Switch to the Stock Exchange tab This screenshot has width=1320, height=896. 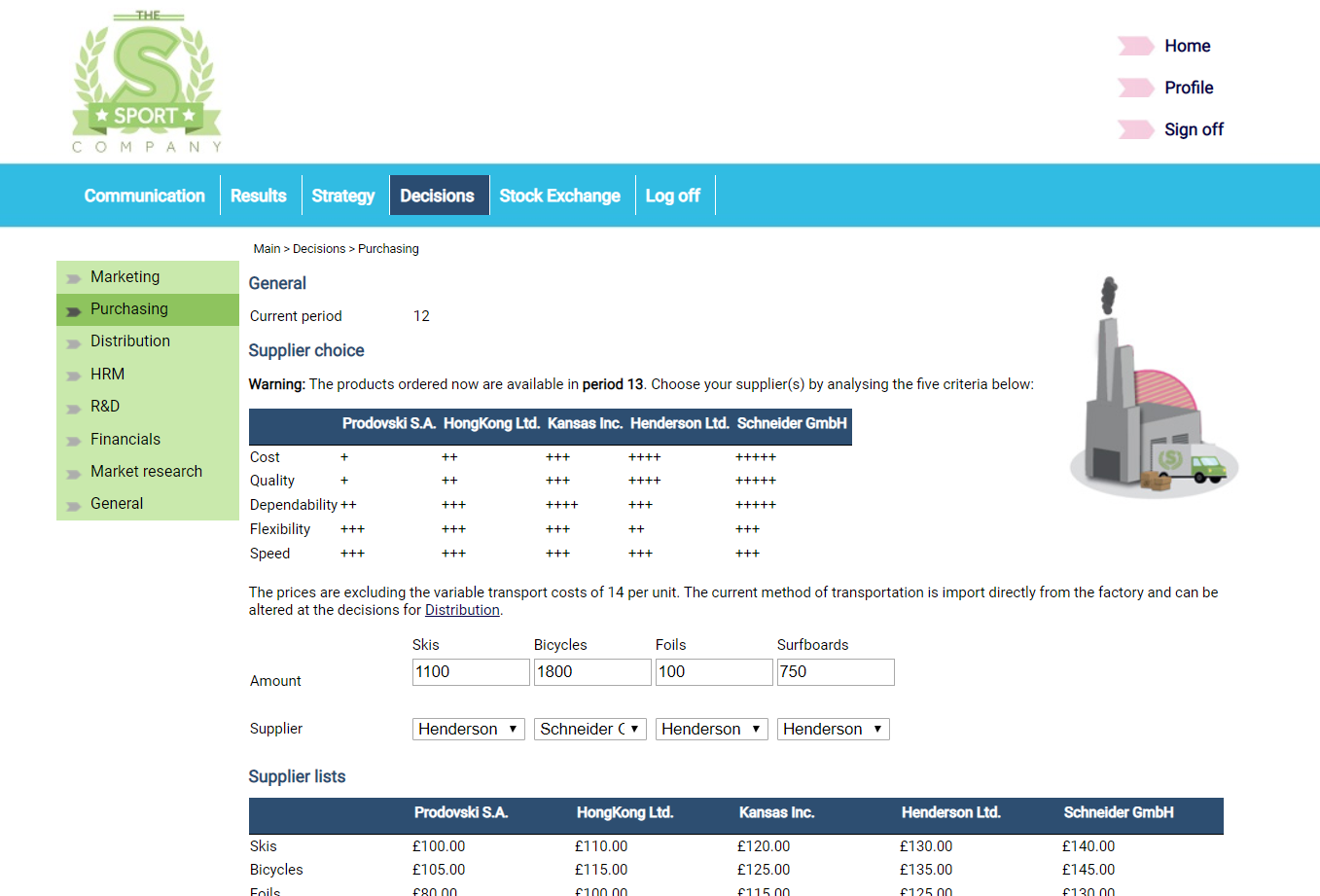coord(559,196)
